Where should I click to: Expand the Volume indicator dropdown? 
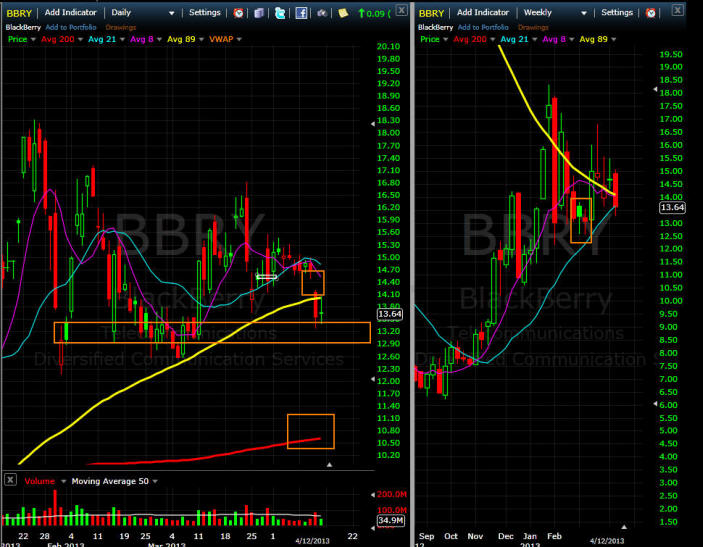point(63,482)
